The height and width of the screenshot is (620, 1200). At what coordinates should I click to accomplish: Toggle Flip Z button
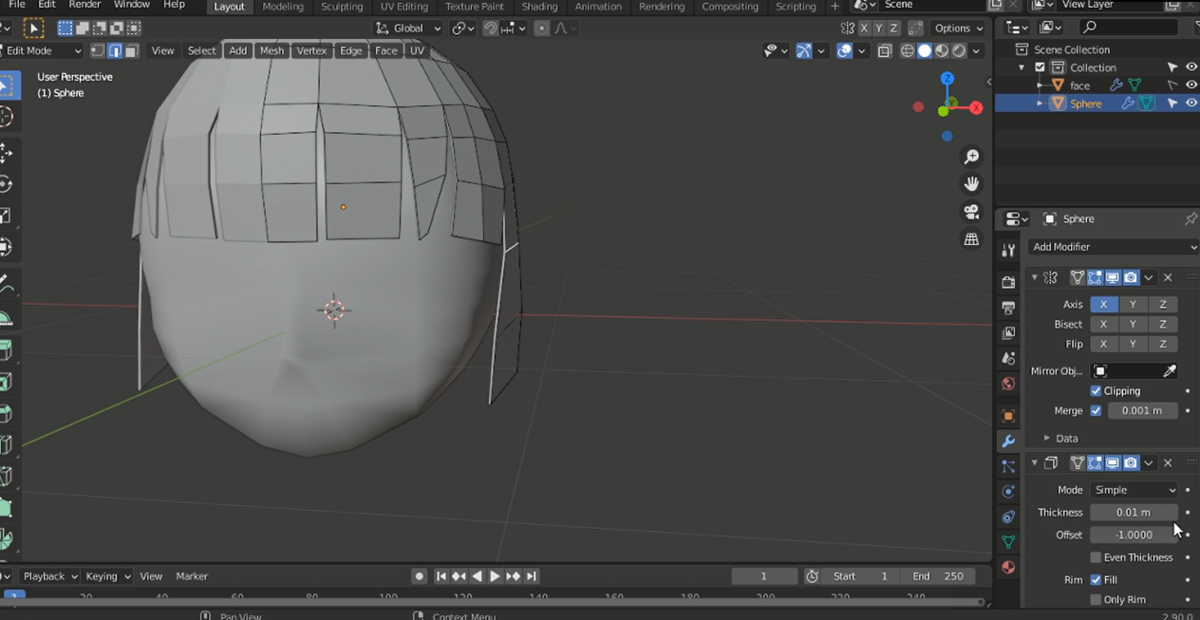click(x=1163, y=344)
